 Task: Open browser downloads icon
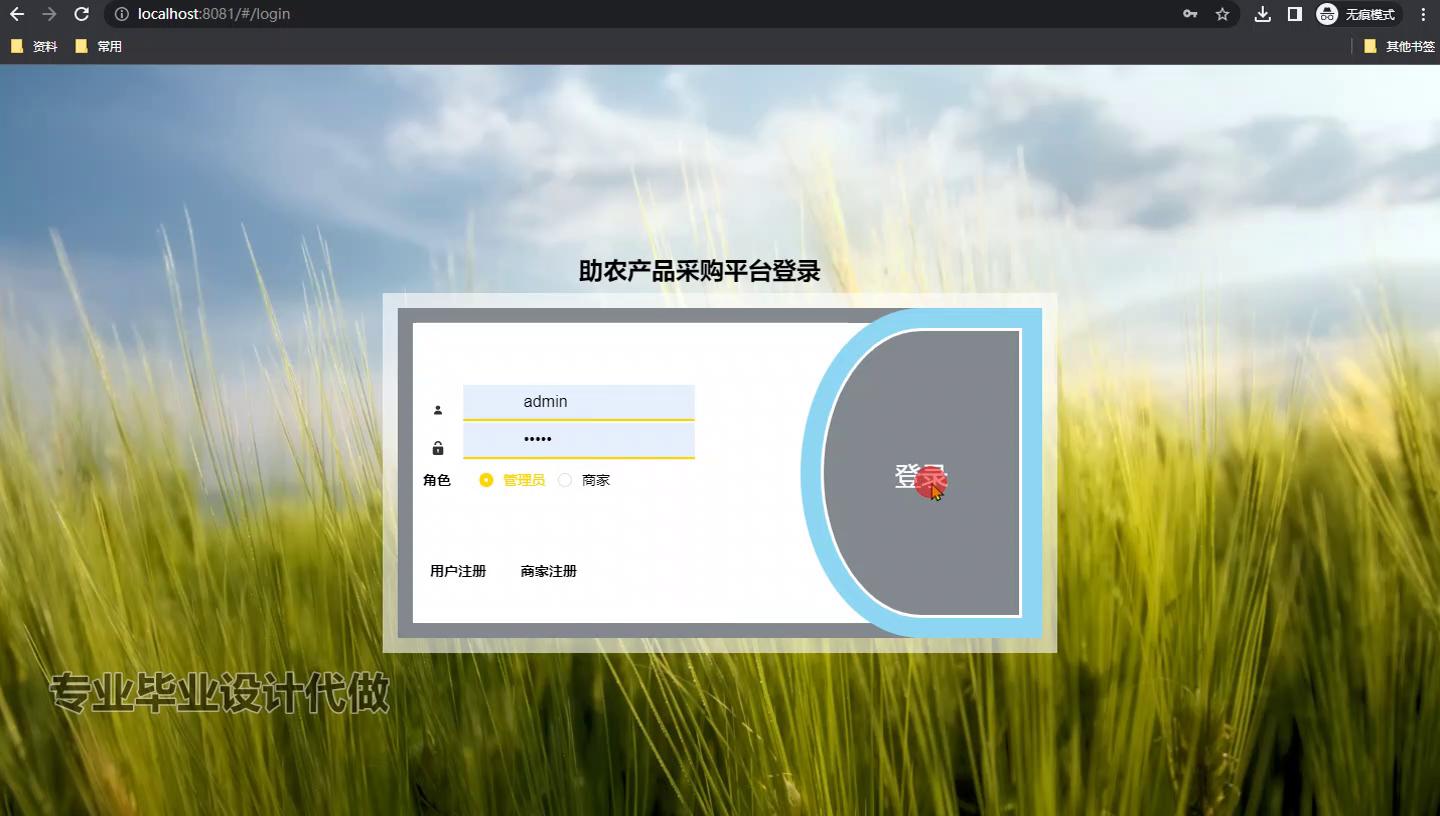coord(1263,14)
